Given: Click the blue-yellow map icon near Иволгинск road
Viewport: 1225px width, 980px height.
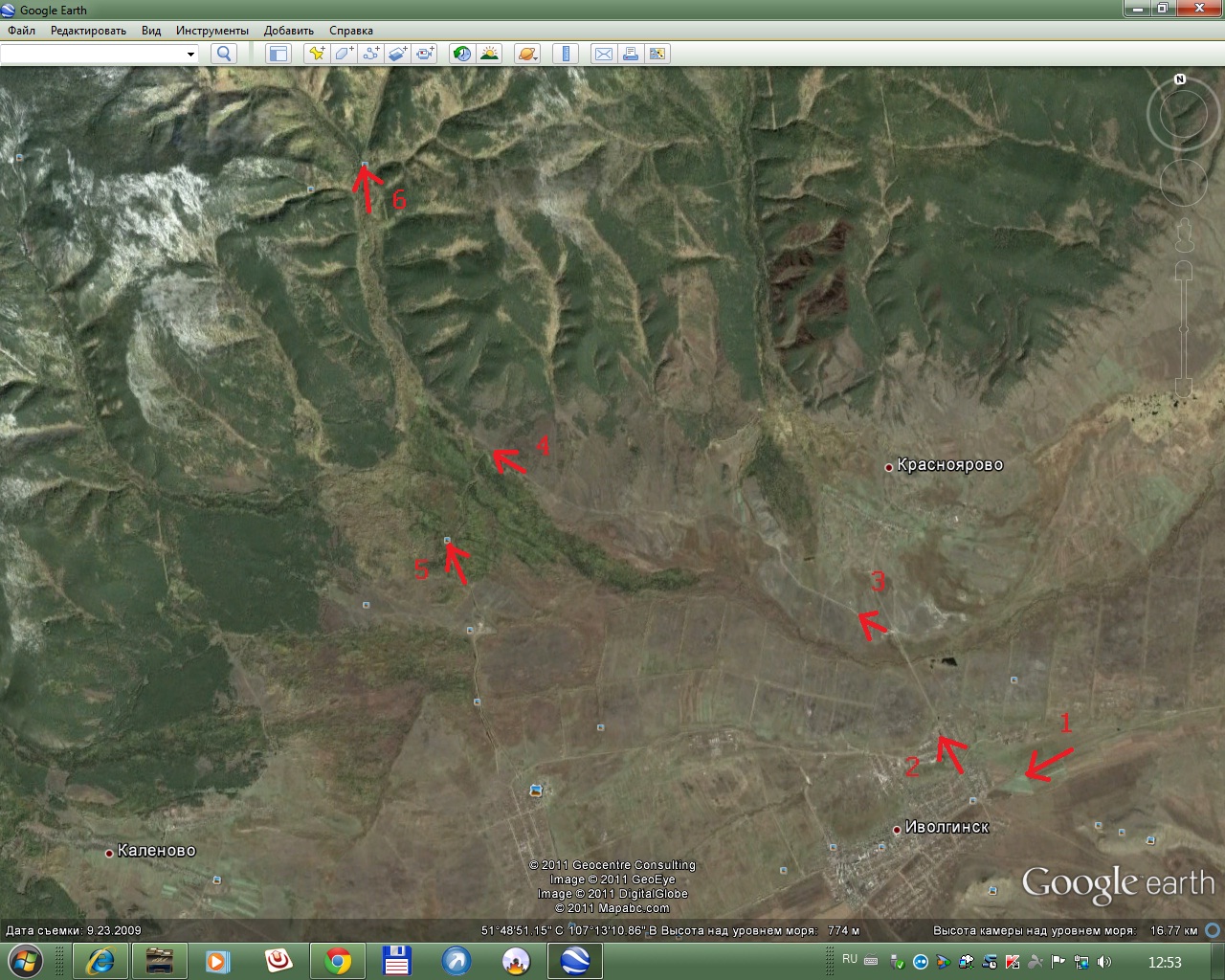Looking at the screenshot, I should tap(536, 791).
